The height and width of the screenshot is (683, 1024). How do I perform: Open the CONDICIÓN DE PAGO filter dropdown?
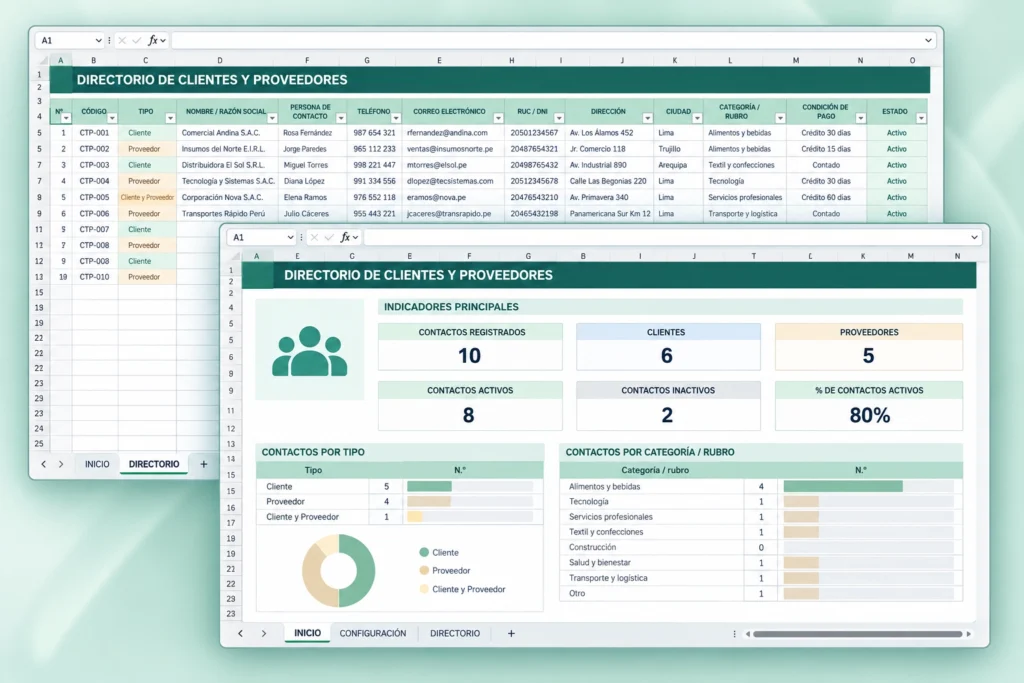point(861,118)
